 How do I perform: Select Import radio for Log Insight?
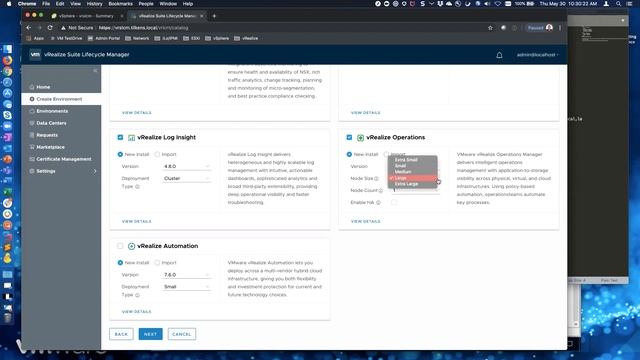pyautogui.click(x=157, y=154)
